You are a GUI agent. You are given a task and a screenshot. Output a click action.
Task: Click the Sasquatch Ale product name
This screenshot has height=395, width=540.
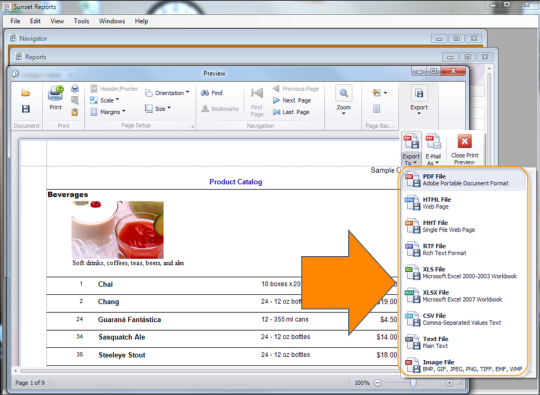click(x=122, y=337)
